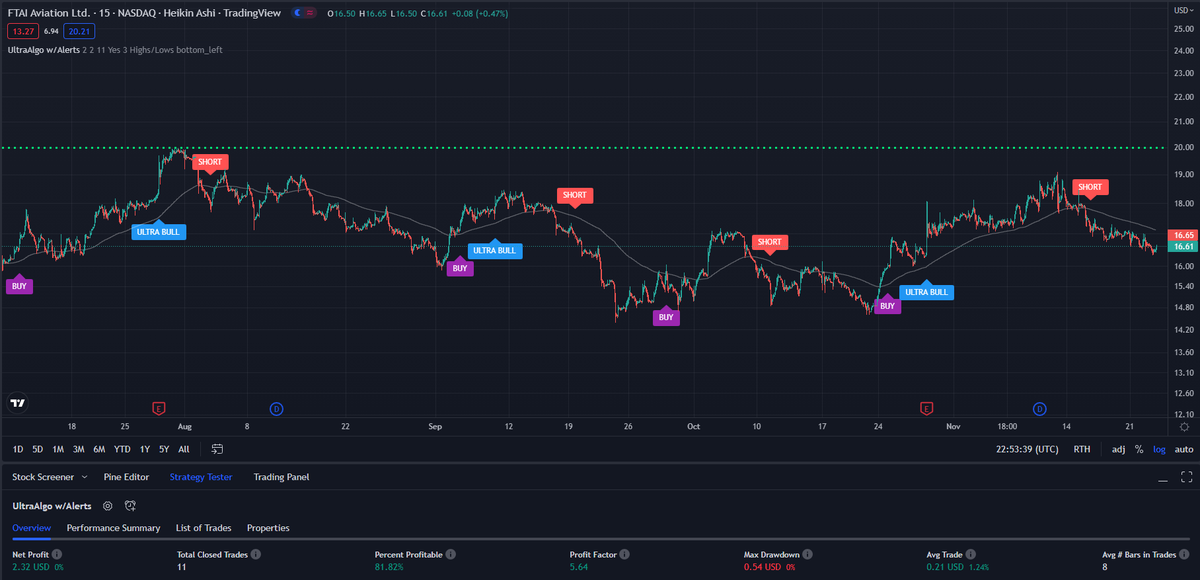
Task: Click the market status indicator beside symbol title
Action: click(297, 12)
